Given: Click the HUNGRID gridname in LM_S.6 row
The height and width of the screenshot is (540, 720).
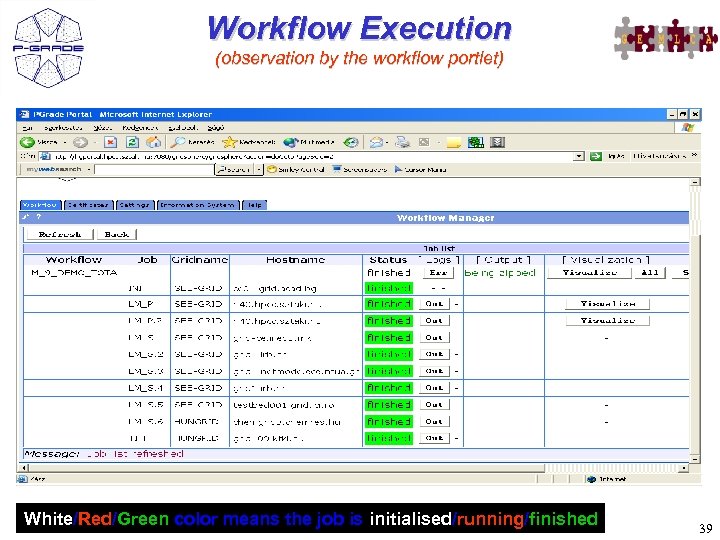Looking at the screenshot, I should [x=197, y=422].
